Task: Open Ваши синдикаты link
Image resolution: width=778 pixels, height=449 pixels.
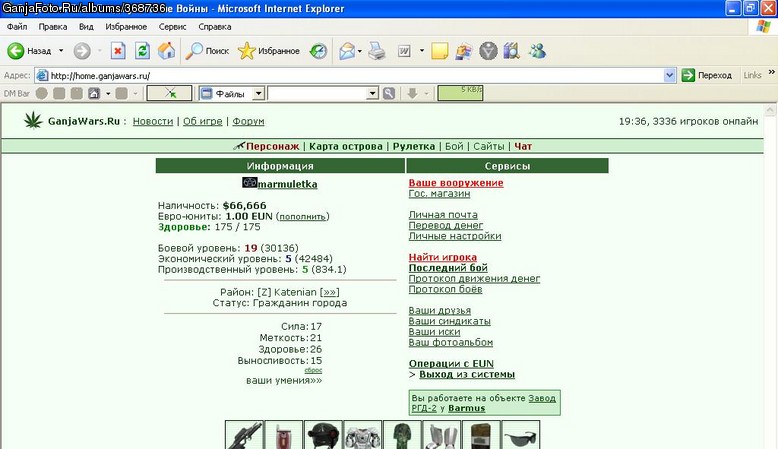Action: (x=450, y=321)
